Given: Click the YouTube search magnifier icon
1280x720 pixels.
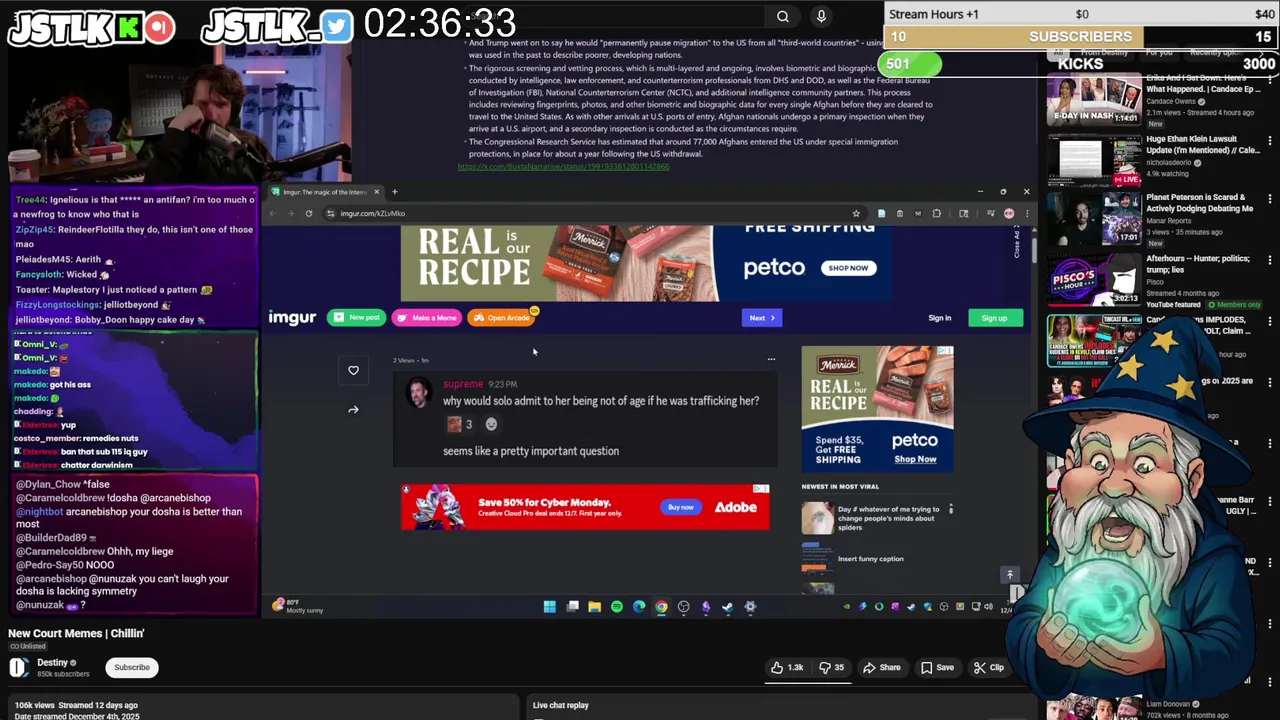Looking at the screenshot, I should point(783,16).
